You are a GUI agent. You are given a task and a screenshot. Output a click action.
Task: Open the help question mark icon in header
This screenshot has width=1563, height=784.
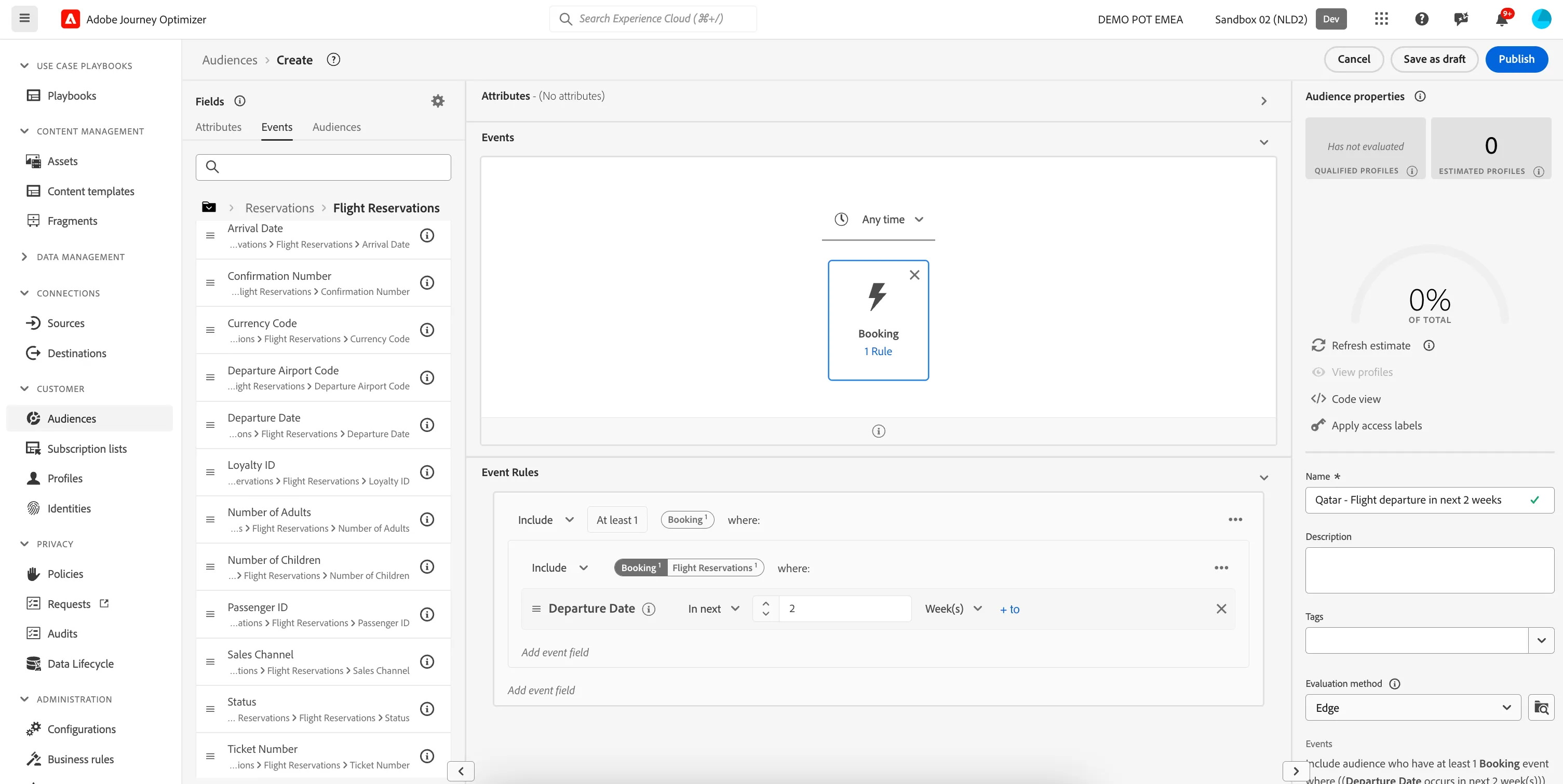tap(1421, 19)
